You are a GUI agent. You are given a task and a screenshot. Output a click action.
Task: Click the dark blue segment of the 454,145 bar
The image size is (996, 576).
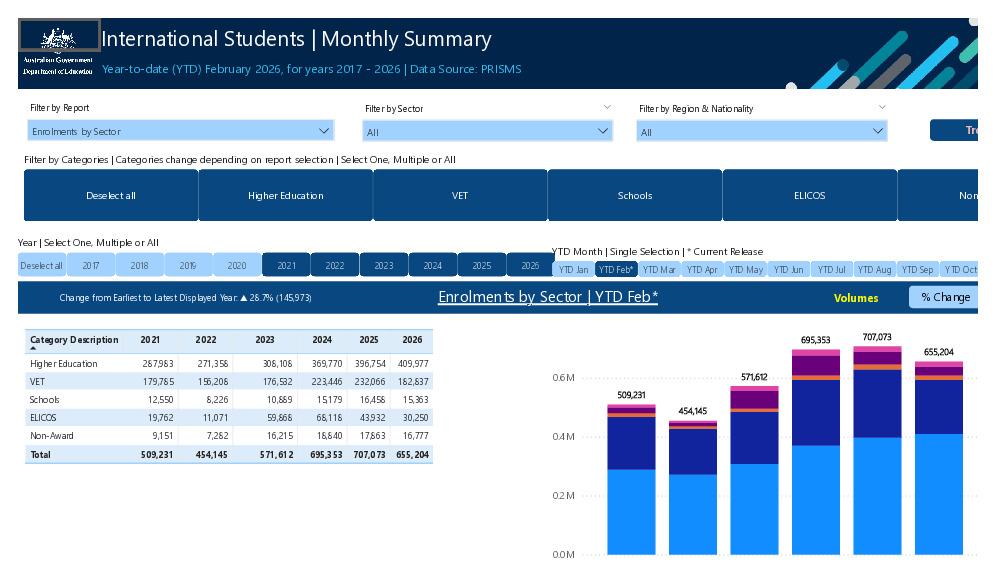[693, 452]
